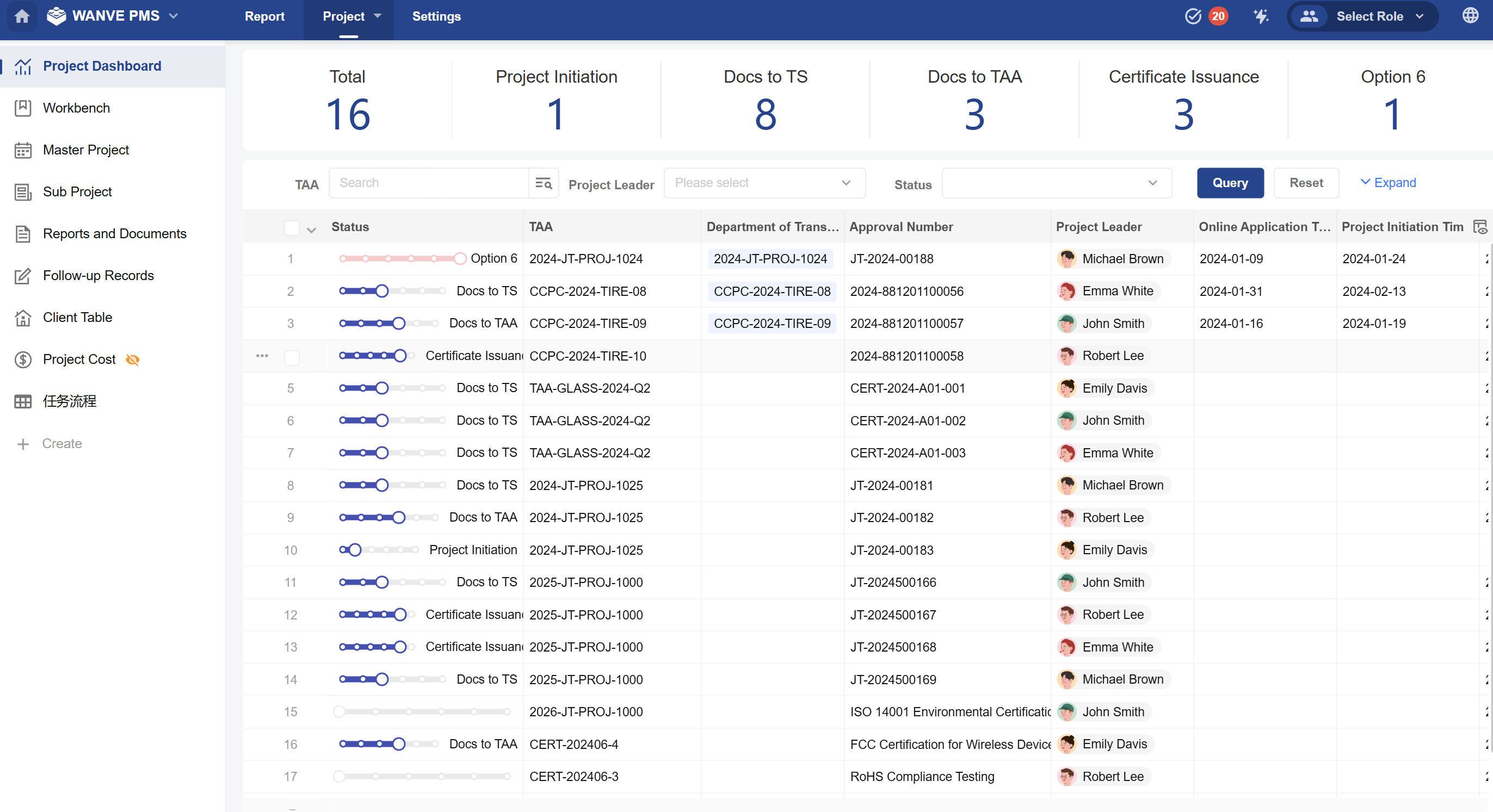Image resolution: width=1493 pixels, height=812 pixels.
Task: Click the Docs to TAA summary card
Action: click(x=974, y=101)
